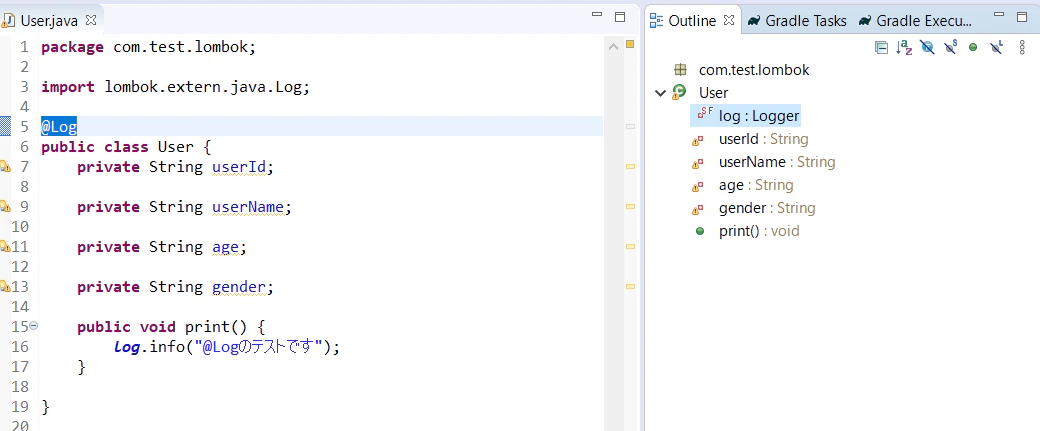Select User class node in Outline
Screen dimensions: 1040x431
coord(714,93)
